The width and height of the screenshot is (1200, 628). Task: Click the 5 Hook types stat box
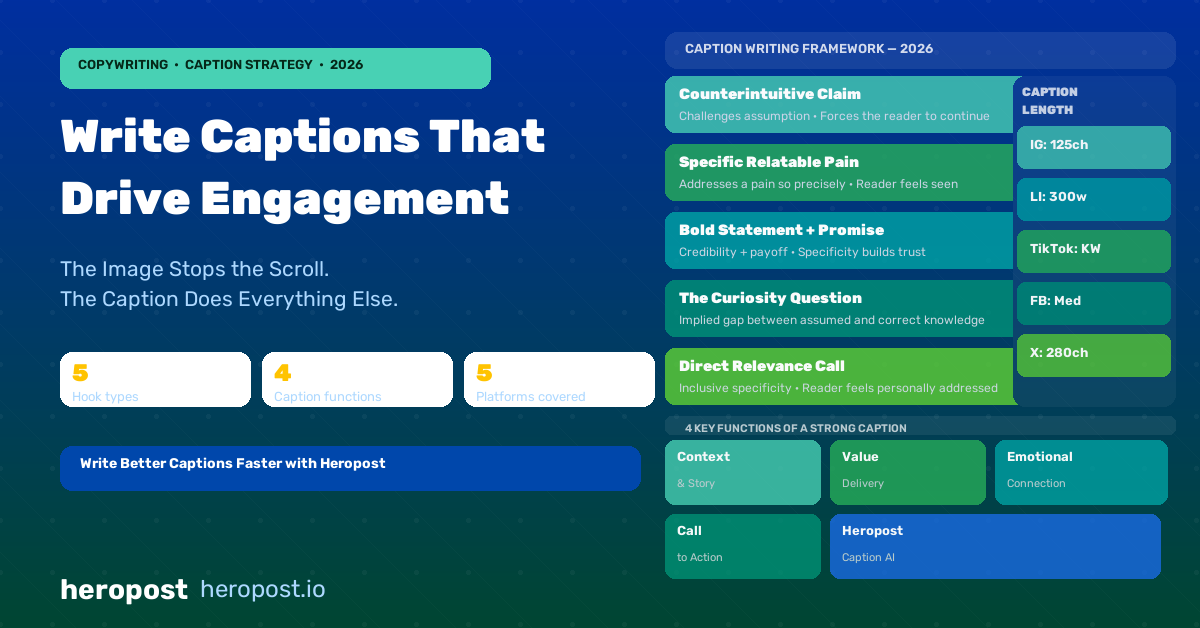tap(155, 380)
